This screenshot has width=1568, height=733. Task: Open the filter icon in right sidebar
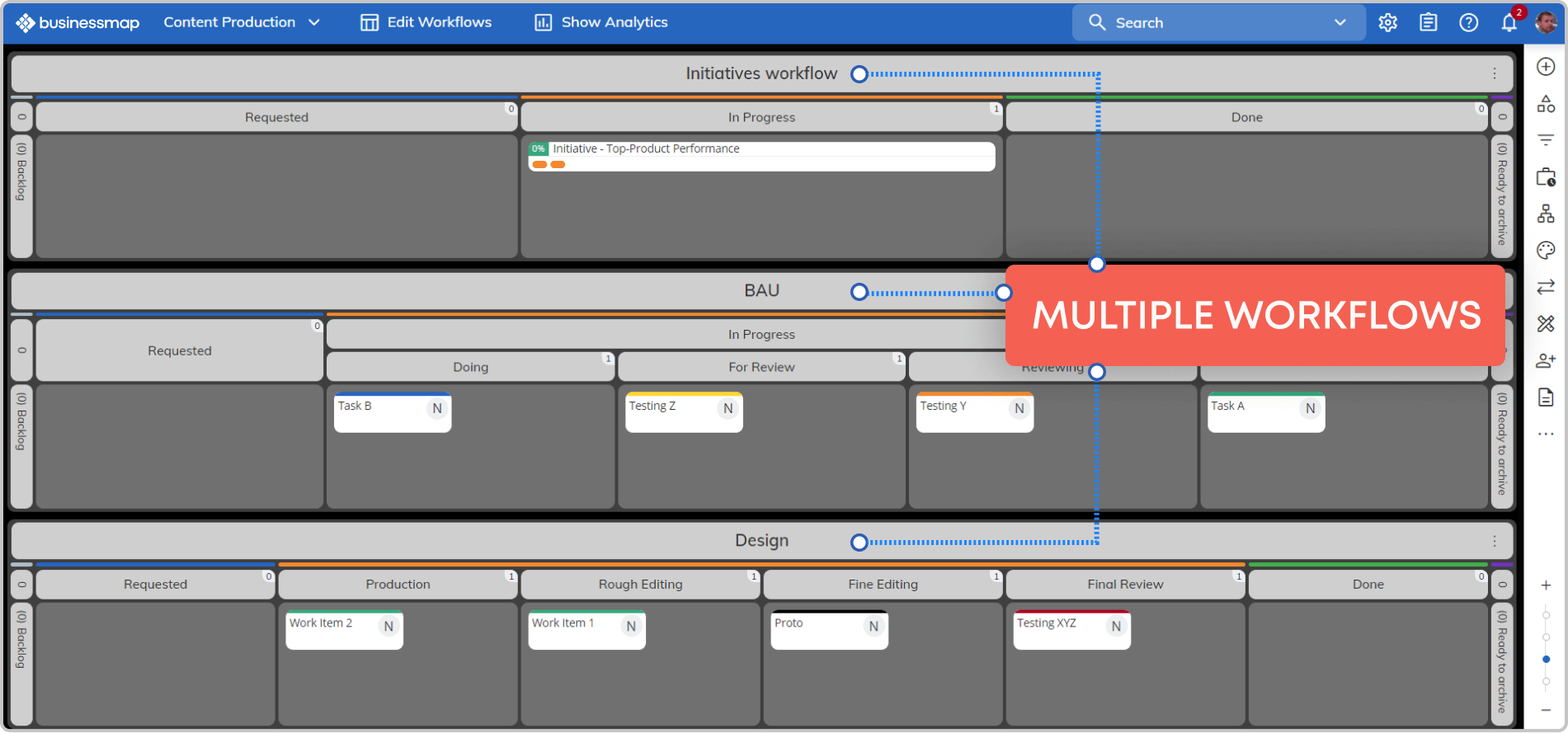coord(1546,140)
